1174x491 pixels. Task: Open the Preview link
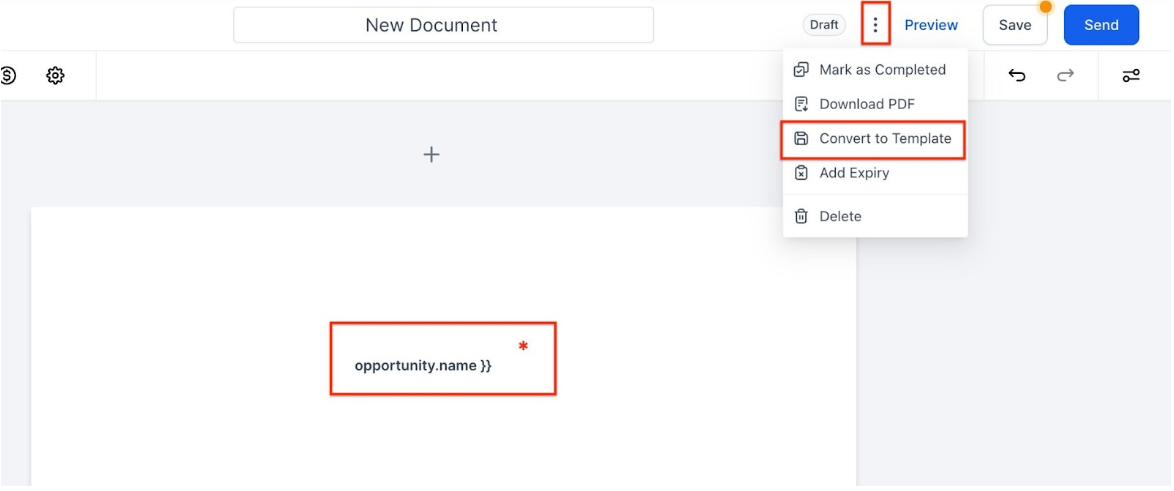(931, 25)
